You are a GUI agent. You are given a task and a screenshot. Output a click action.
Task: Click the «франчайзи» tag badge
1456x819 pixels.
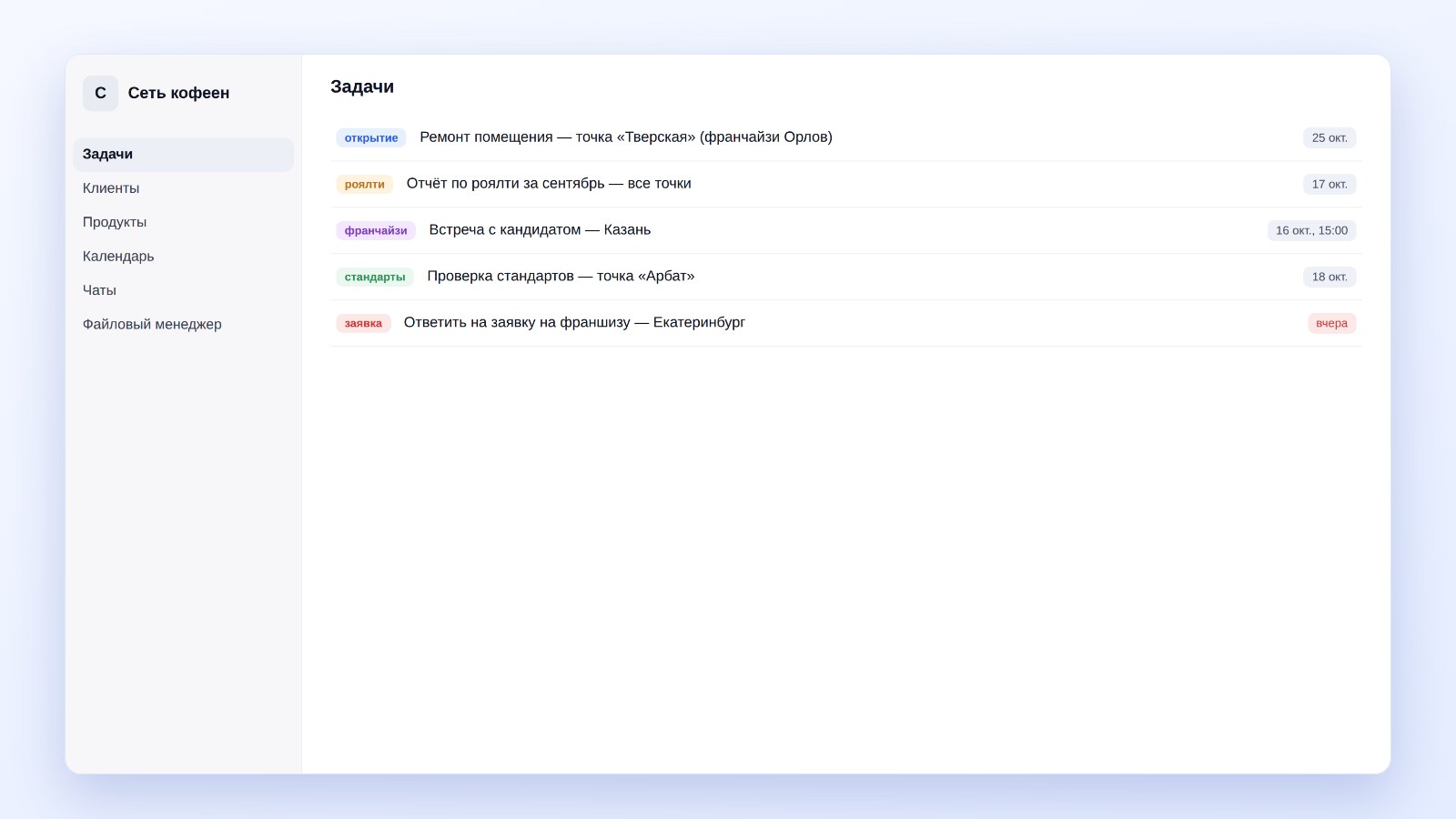(376, 231)
